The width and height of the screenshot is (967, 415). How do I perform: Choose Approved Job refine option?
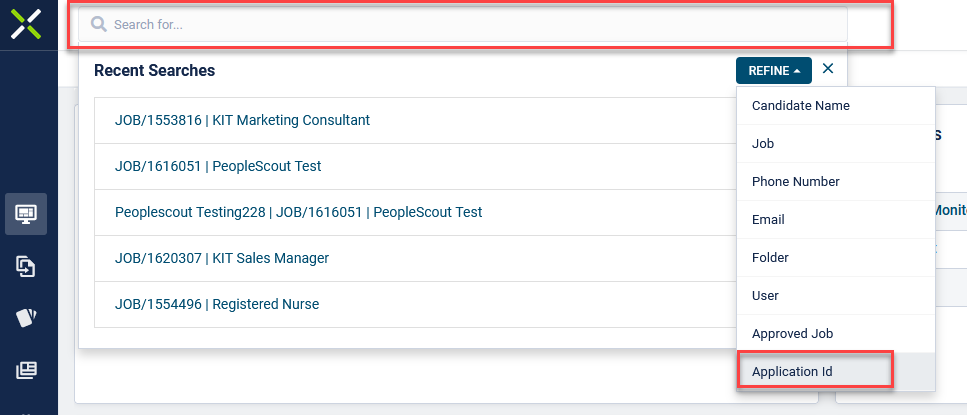click(x=792, y=334)
